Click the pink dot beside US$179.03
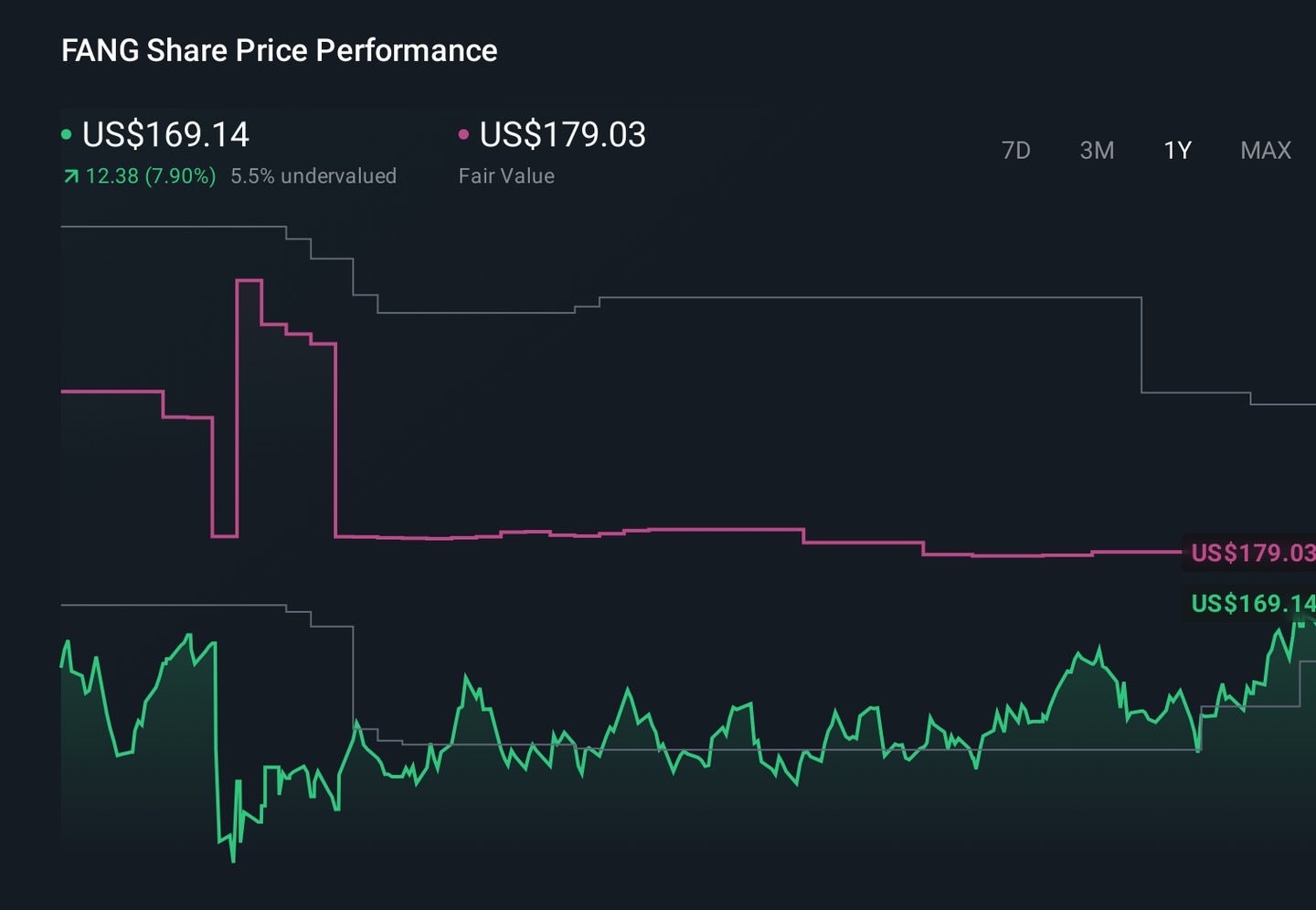 463,134
